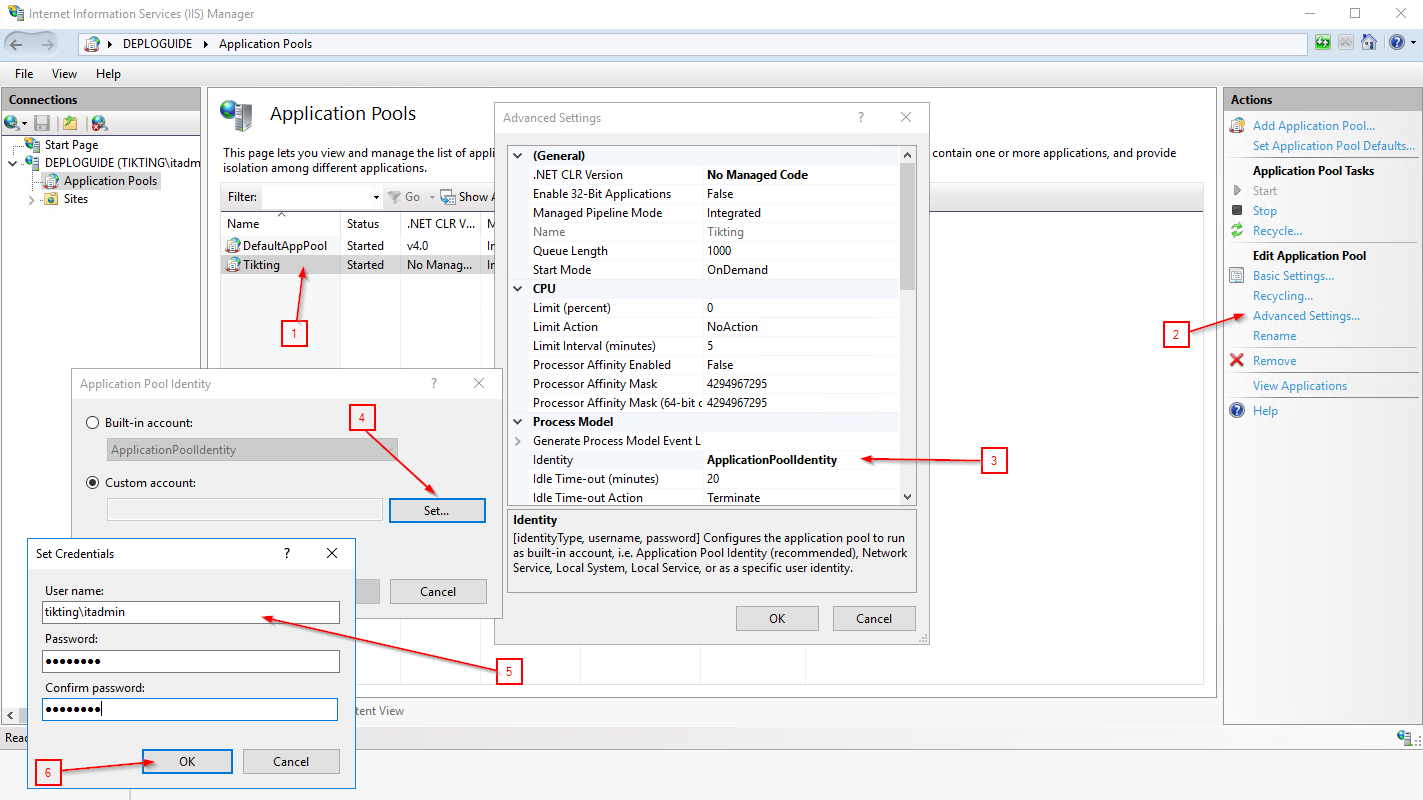Collapse the DEPLOGUIDE server node

pos(12,163)
